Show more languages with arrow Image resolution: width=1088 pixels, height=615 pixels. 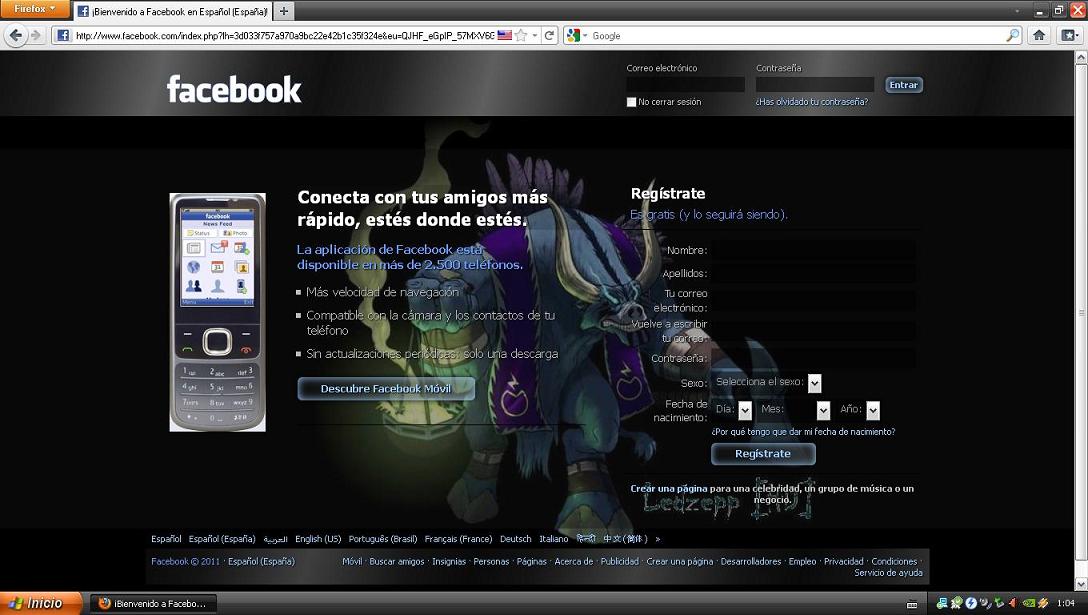pyautogui.click(x=658, y=539)
